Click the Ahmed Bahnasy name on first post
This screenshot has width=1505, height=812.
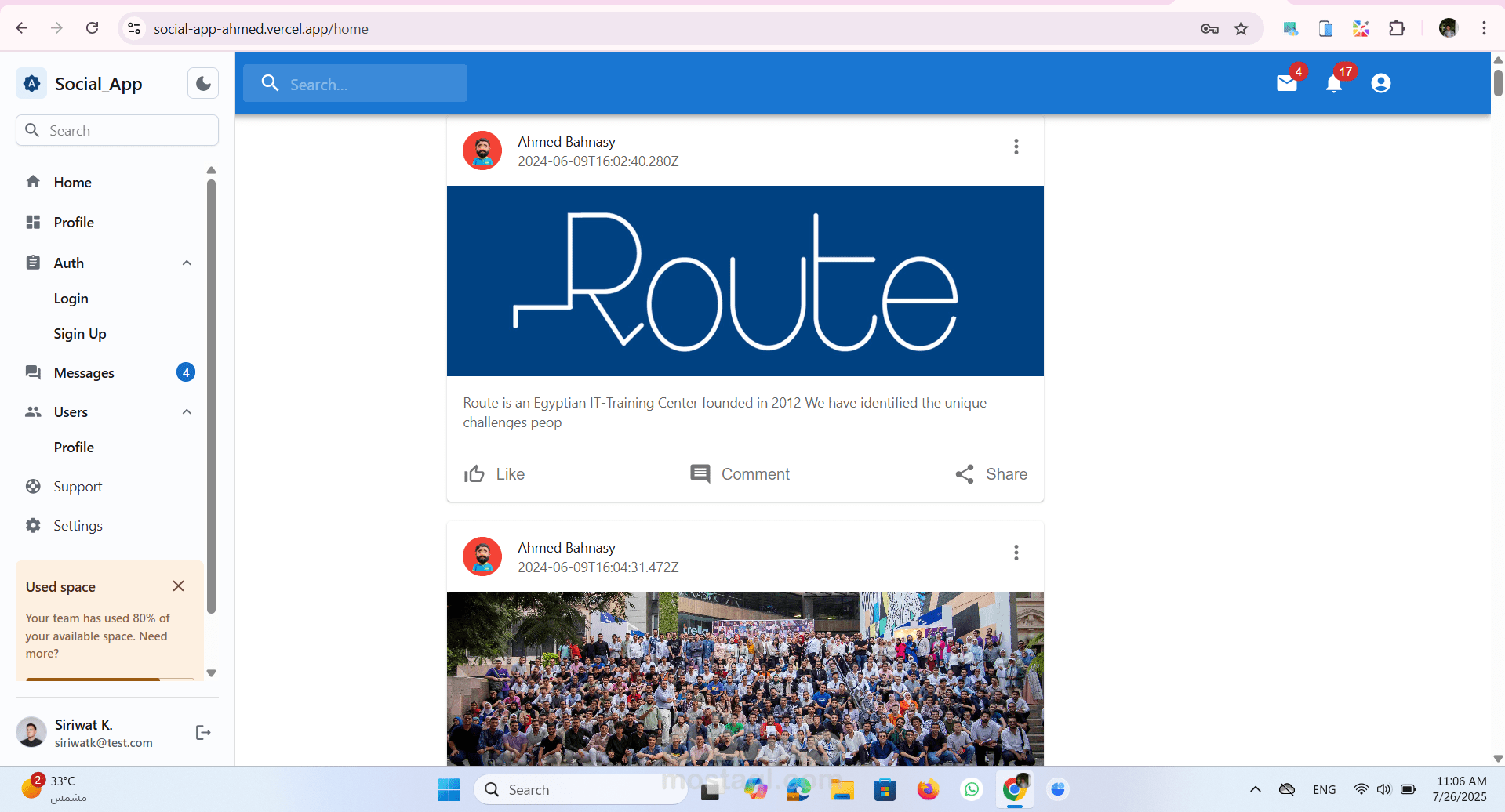pos(566,141)
